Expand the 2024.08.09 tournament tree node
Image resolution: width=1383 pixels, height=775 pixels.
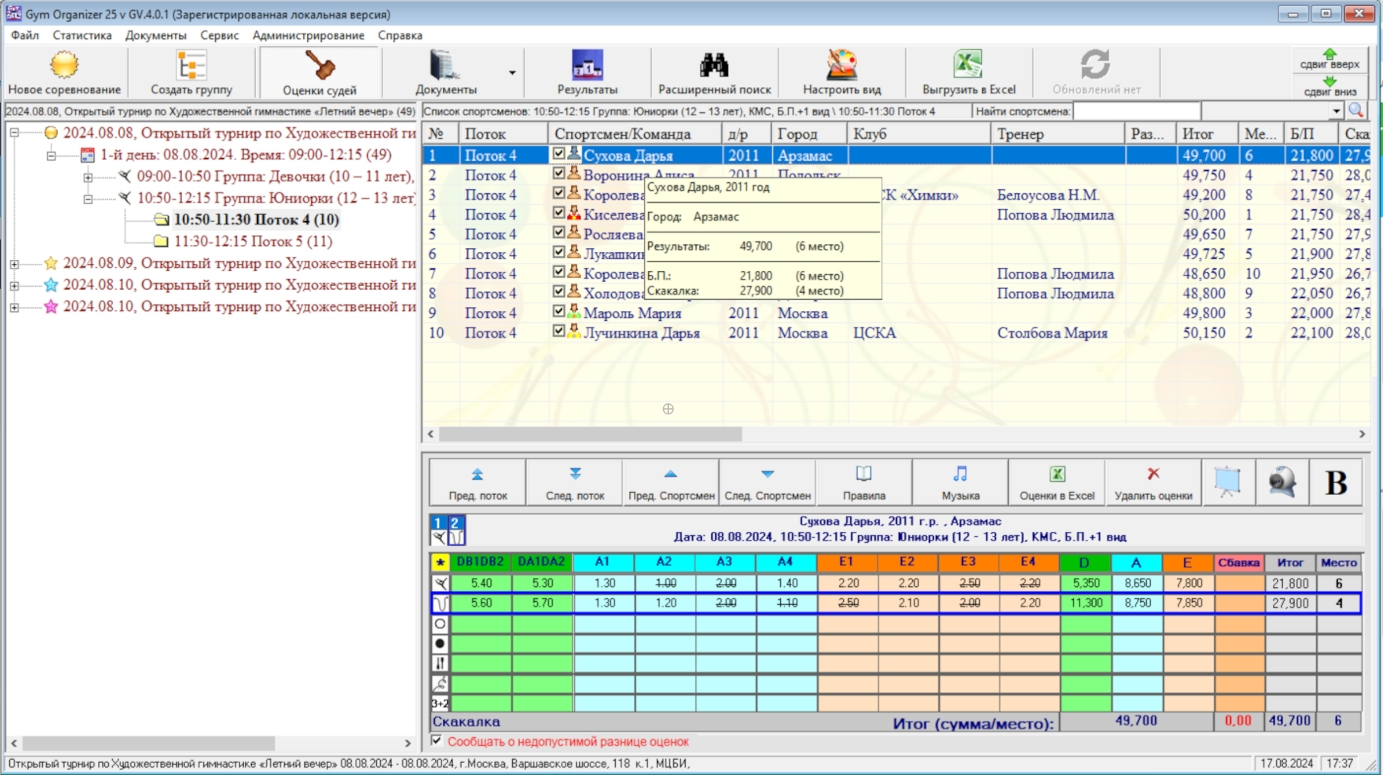point(14,264)
